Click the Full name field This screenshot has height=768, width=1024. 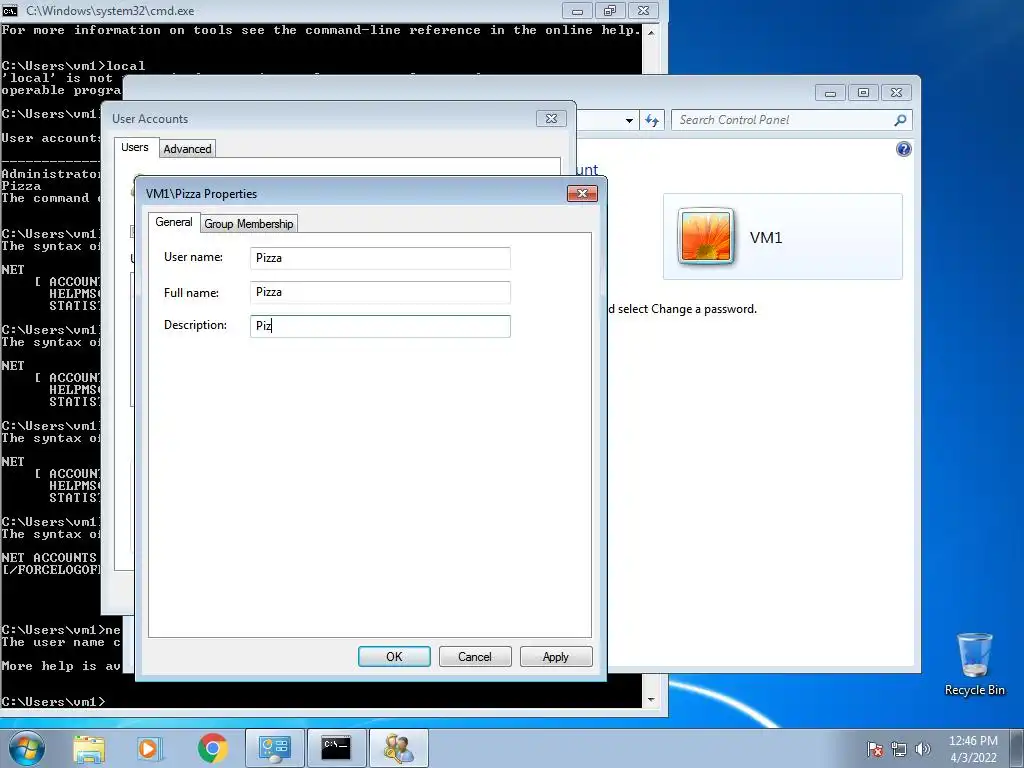[x=380, y=292]
